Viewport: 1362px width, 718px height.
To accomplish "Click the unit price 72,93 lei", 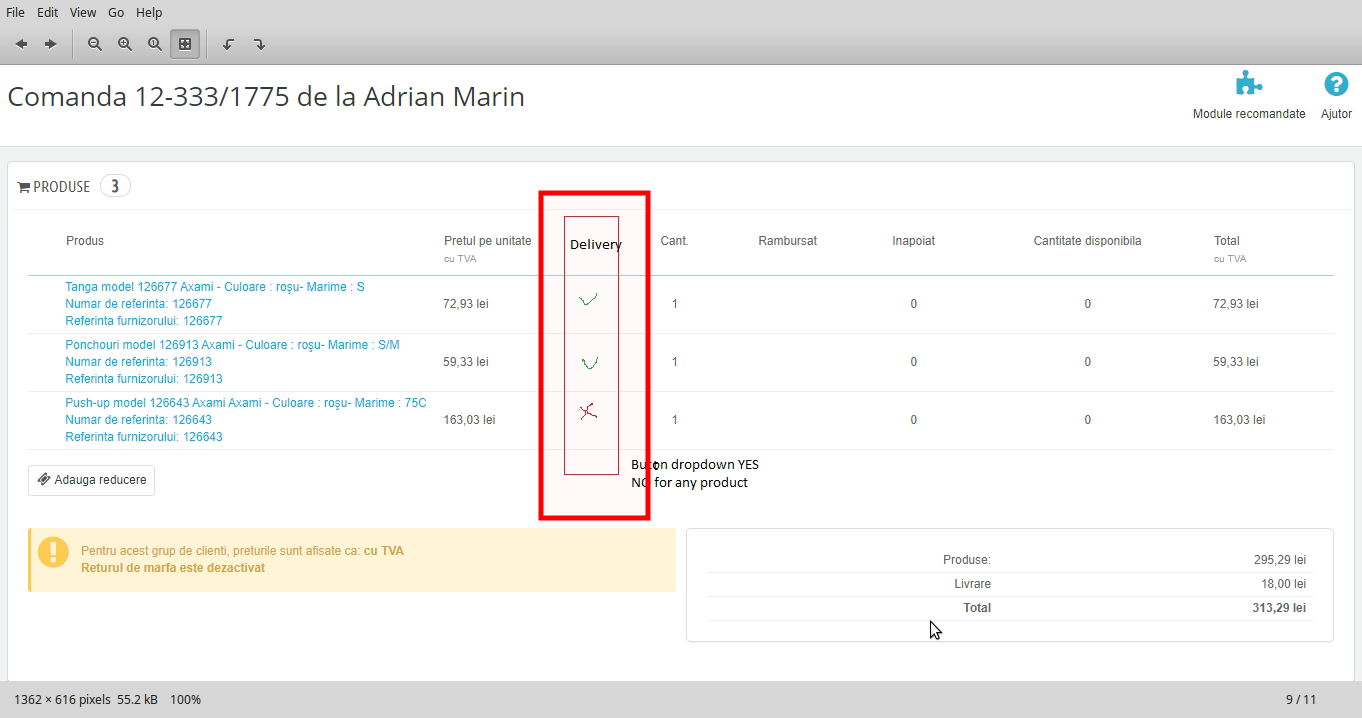I will point(466,304).
